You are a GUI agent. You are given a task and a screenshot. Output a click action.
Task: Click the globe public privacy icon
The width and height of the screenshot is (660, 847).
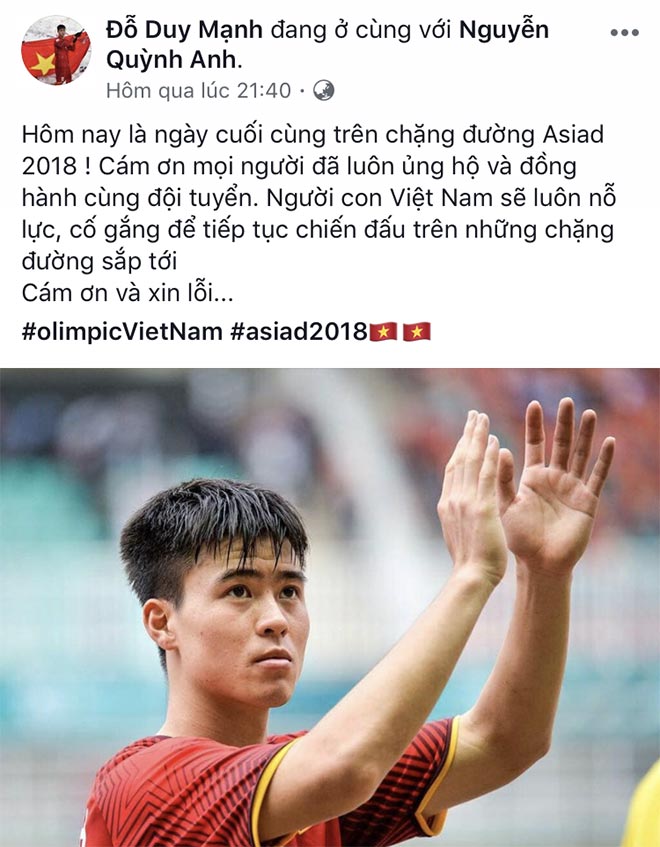324,90
